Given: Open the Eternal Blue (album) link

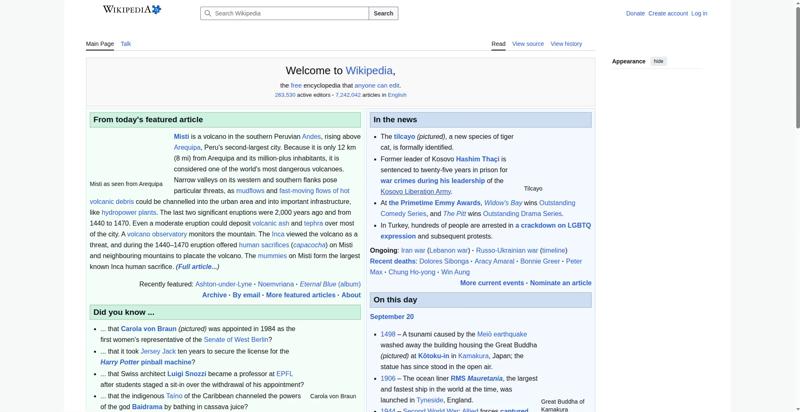Looking at the screenshot, I should [330, 284].
